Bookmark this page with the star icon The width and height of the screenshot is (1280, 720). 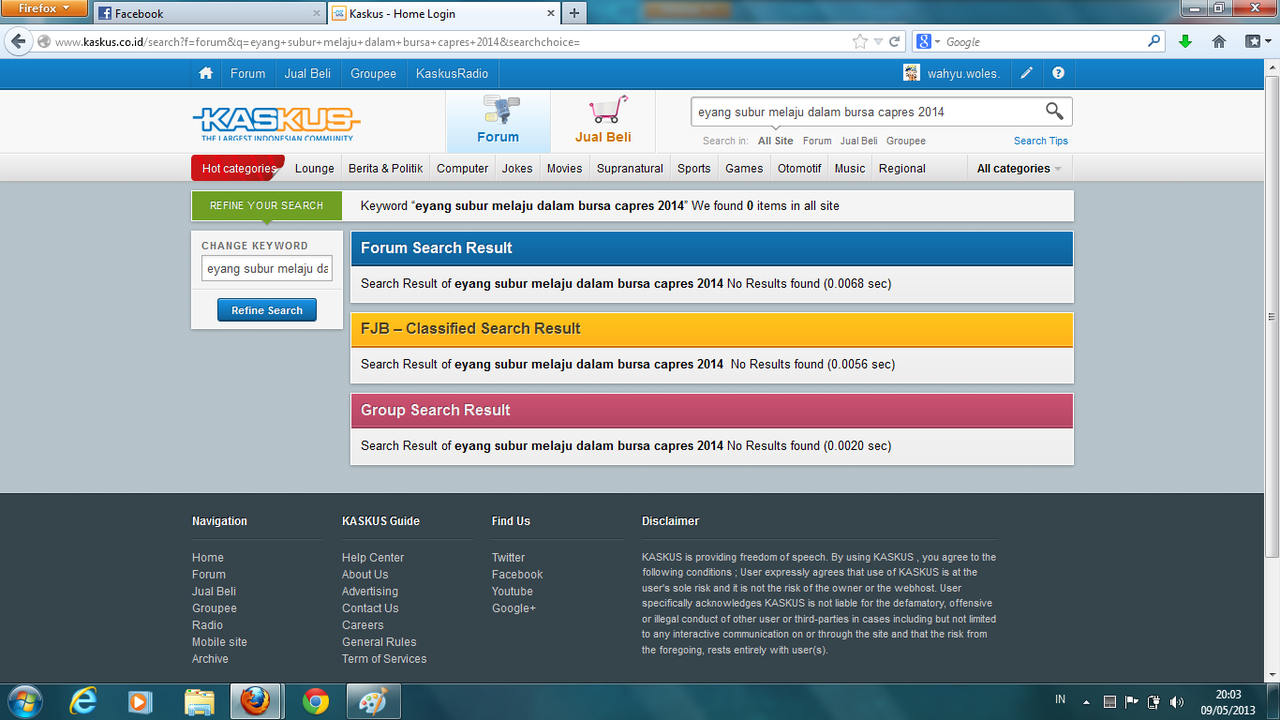coord(860,42)
